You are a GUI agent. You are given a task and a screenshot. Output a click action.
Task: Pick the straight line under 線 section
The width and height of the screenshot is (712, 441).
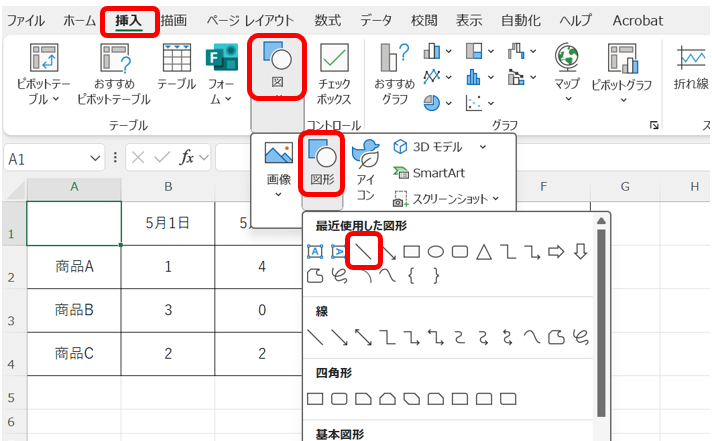(315, 337)
